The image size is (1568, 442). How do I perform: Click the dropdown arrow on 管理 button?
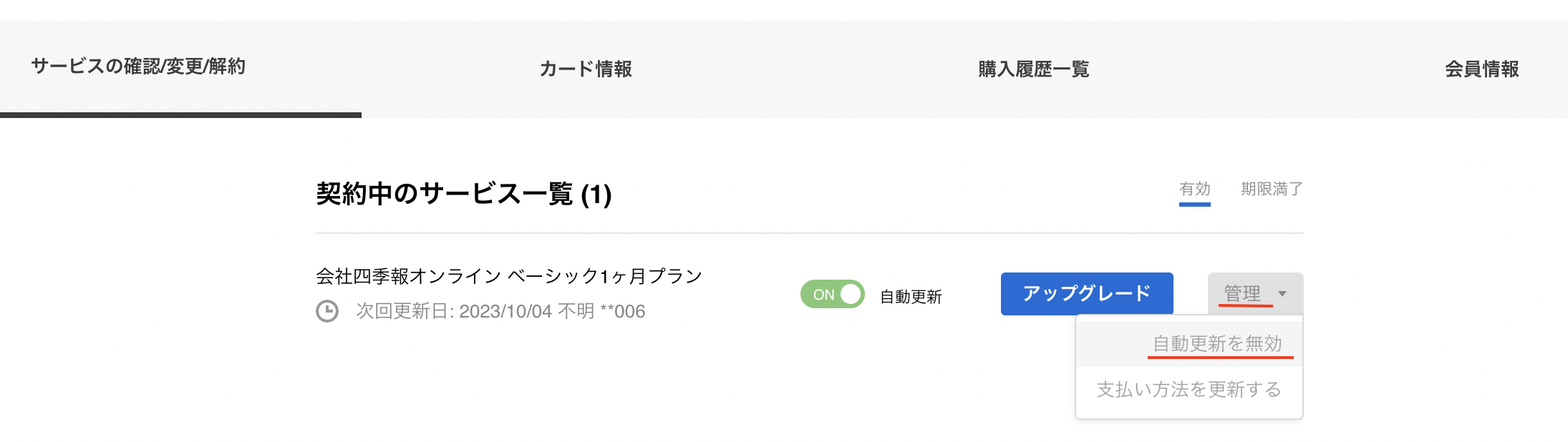coord(1282,293)
